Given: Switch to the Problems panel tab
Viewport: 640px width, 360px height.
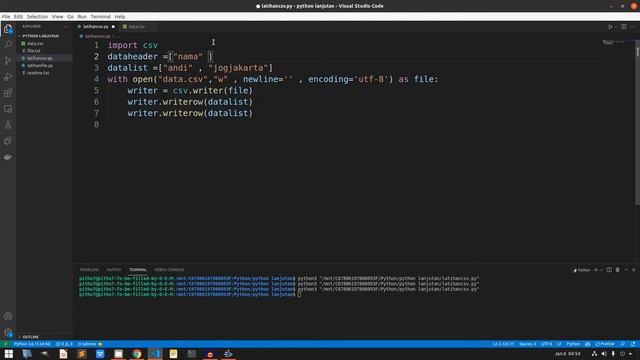Looking at the screenshot, I should point(89,270).
